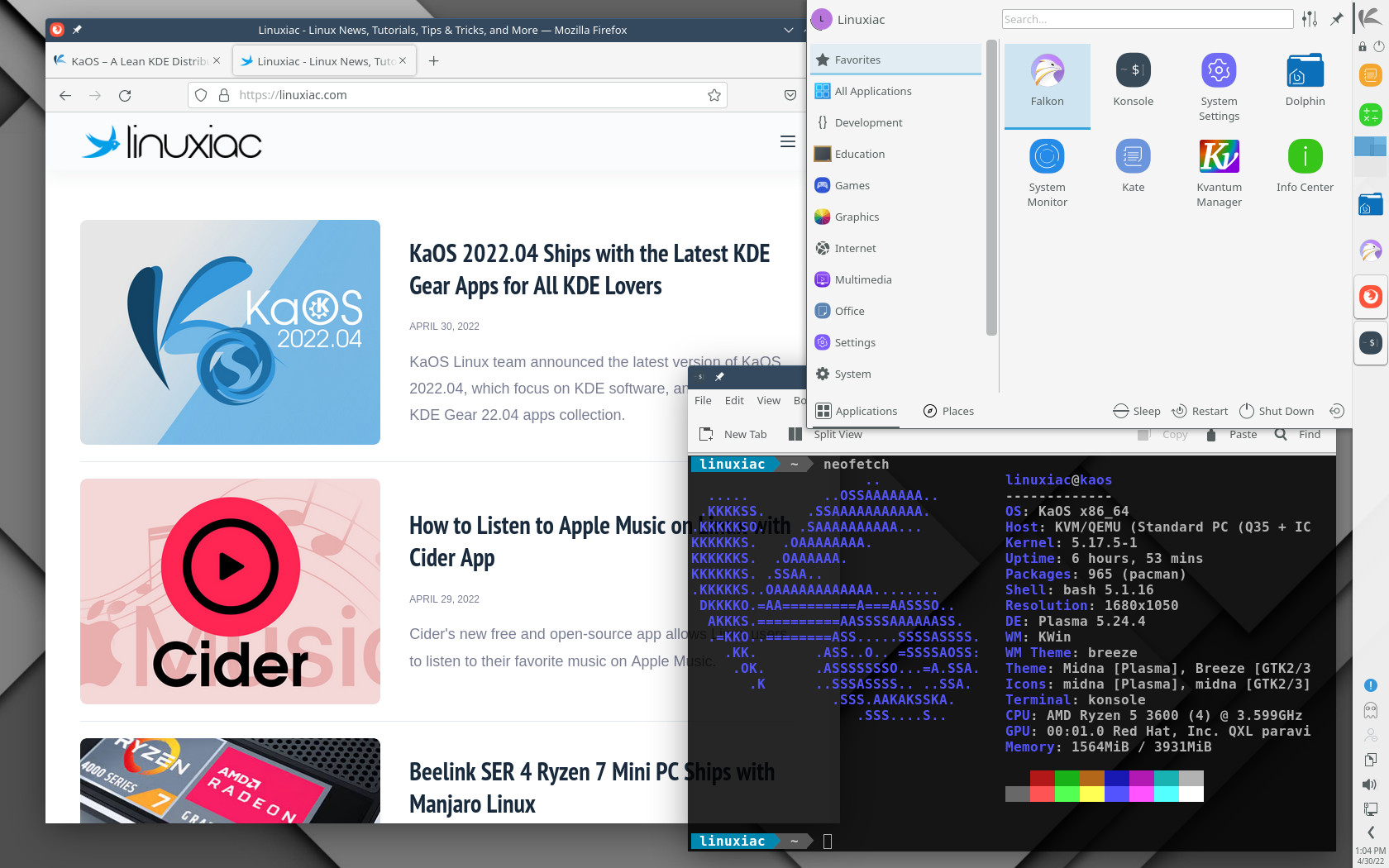Open KaOS 2022.04 article headline
The image size is (1389, 868).
tap(589, 269)
